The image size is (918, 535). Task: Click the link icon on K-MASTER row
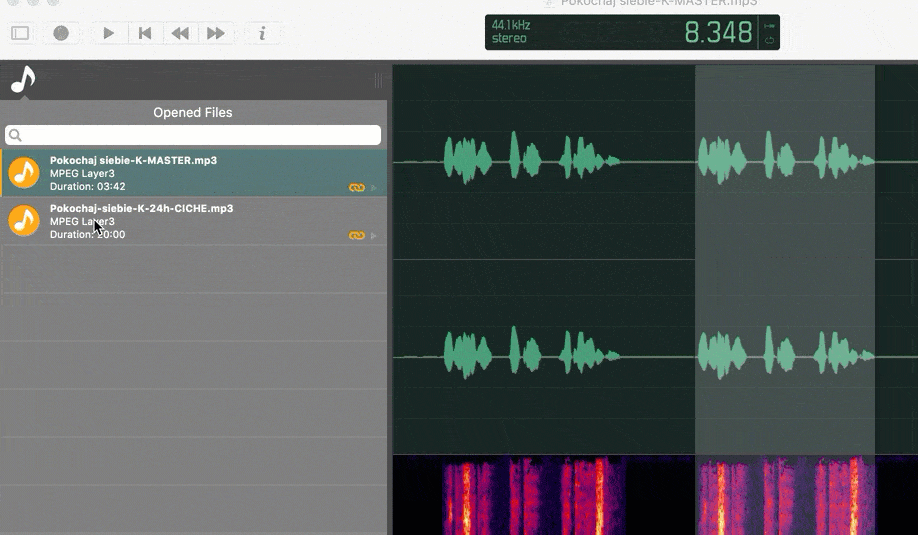point(357,187)
